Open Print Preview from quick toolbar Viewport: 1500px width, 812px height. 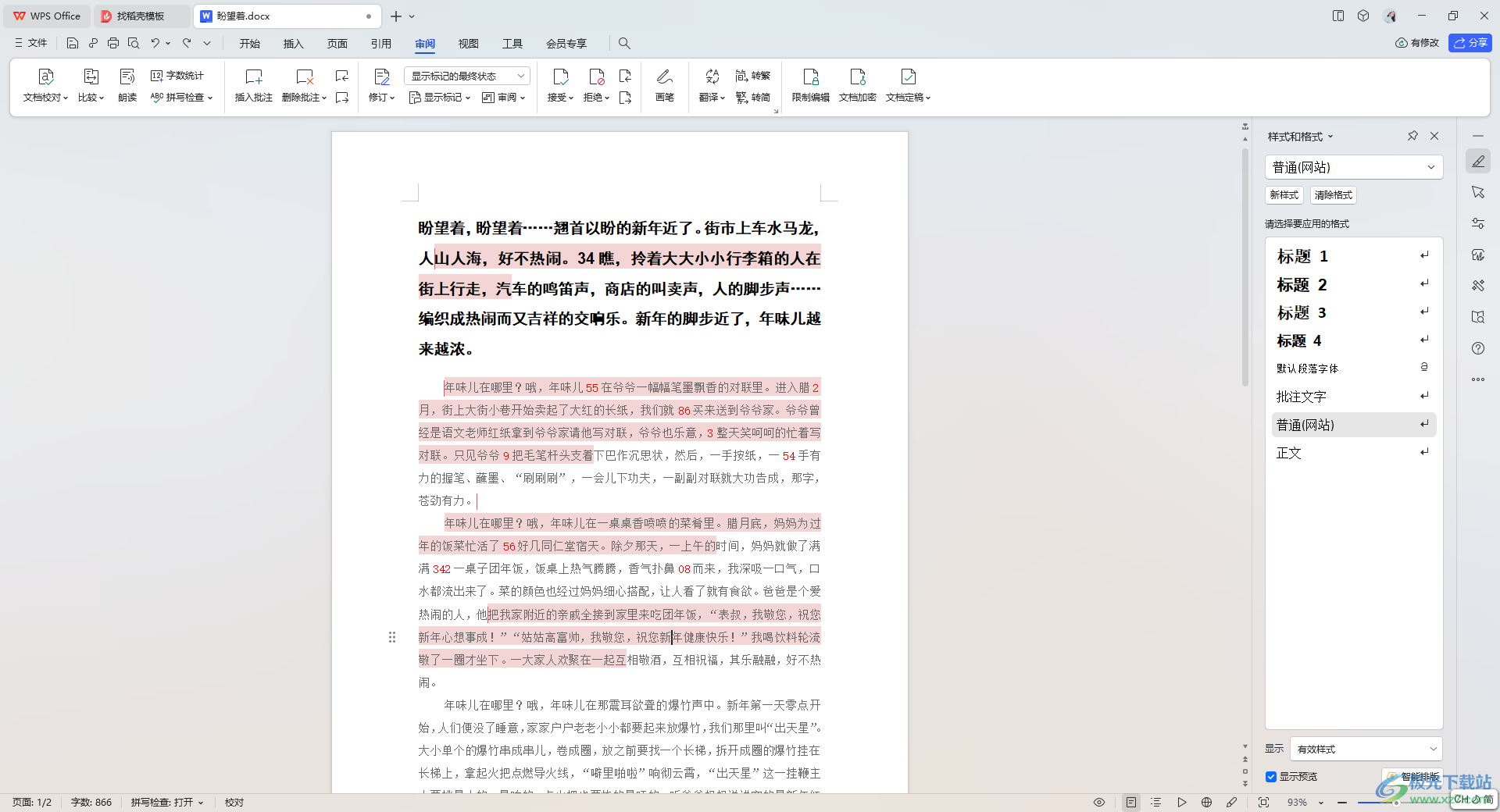(134, 43)
